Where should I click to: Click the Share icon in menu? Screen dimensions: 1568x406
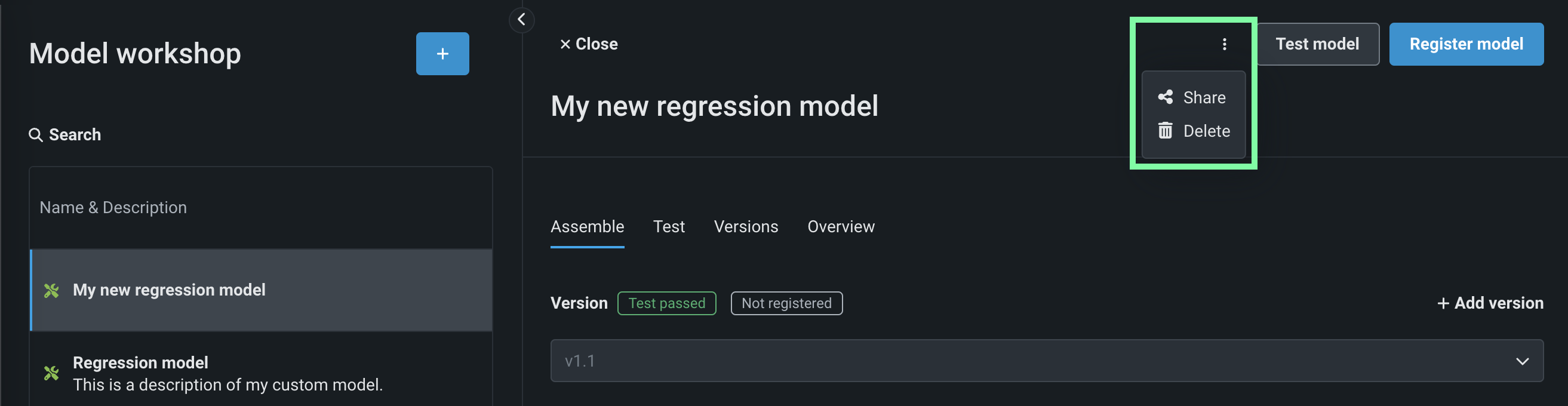(1165, 97)
